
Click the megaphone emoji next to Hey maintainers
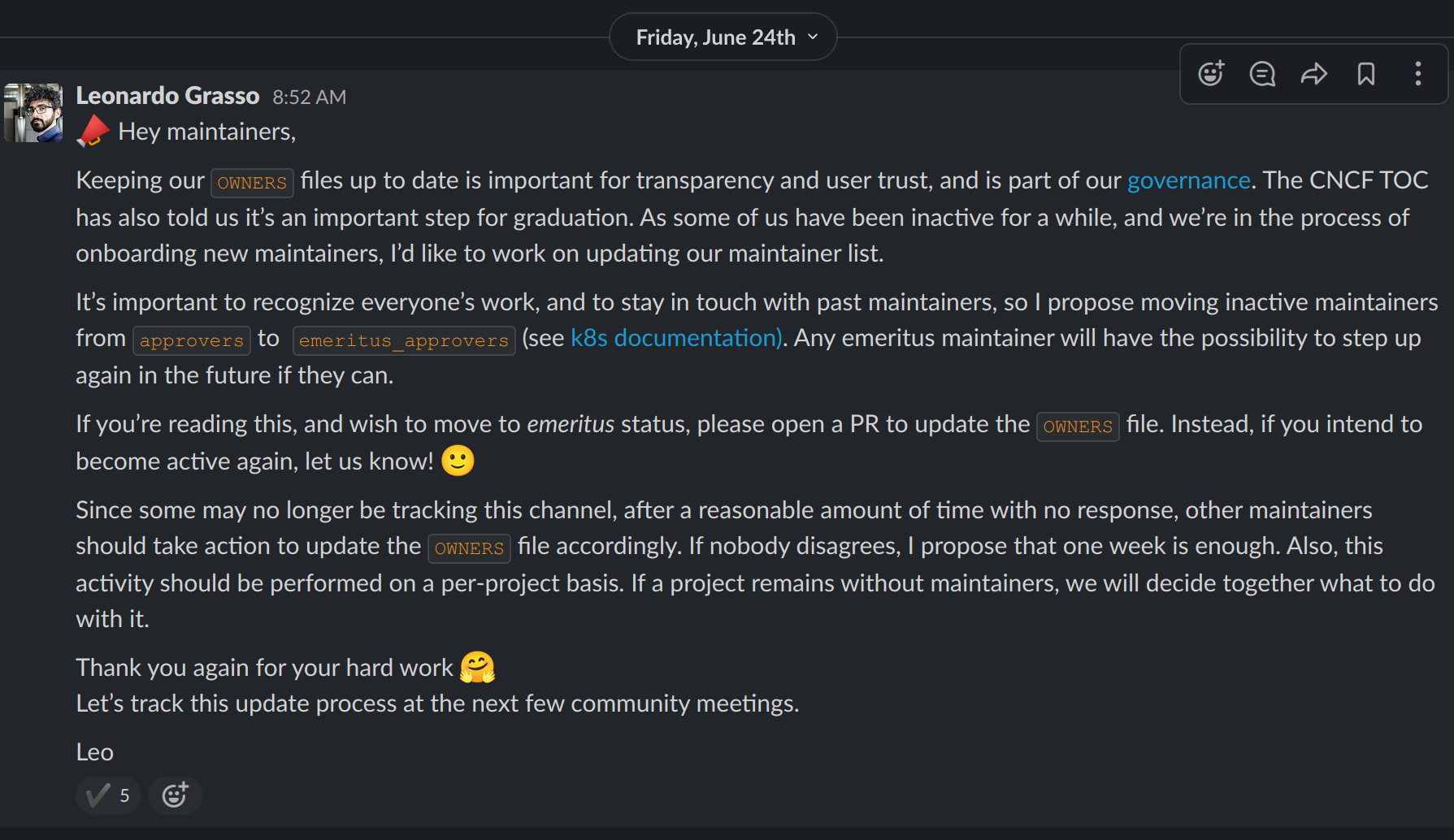[x=91, y=130]
